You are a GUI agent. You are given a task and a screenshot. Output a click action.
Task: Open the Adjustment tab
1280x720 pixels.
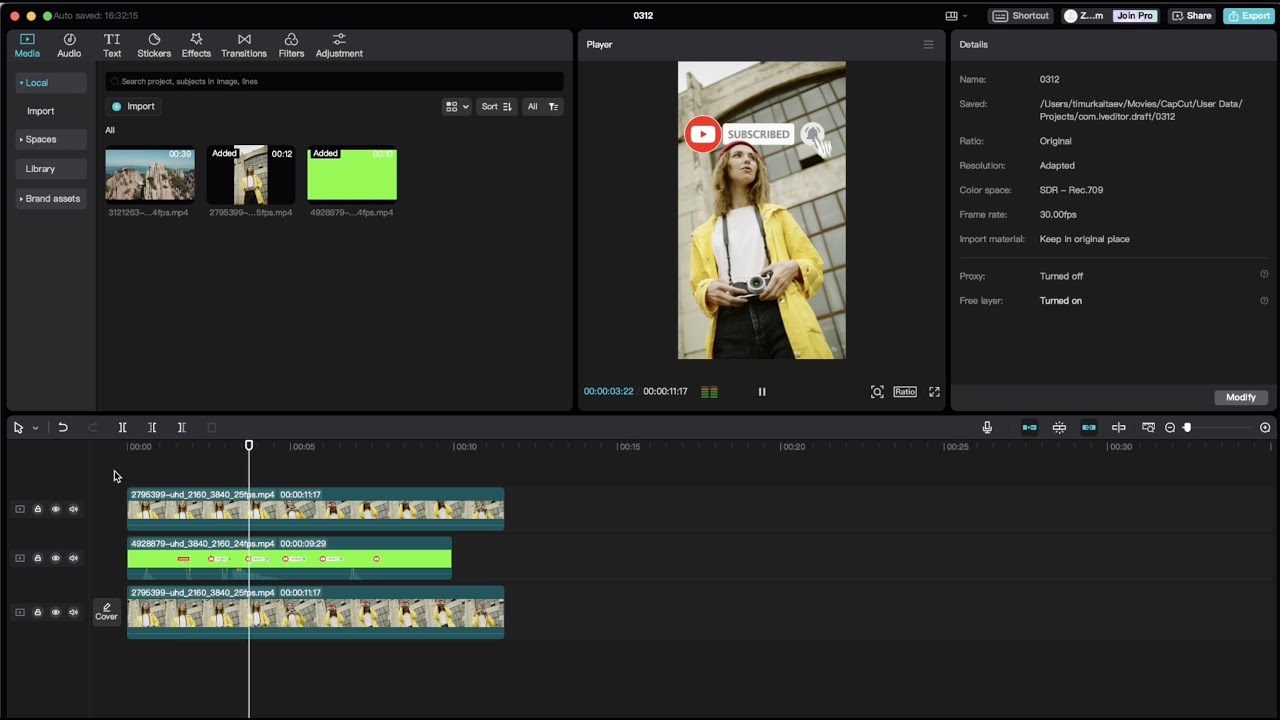click(339, 45)
